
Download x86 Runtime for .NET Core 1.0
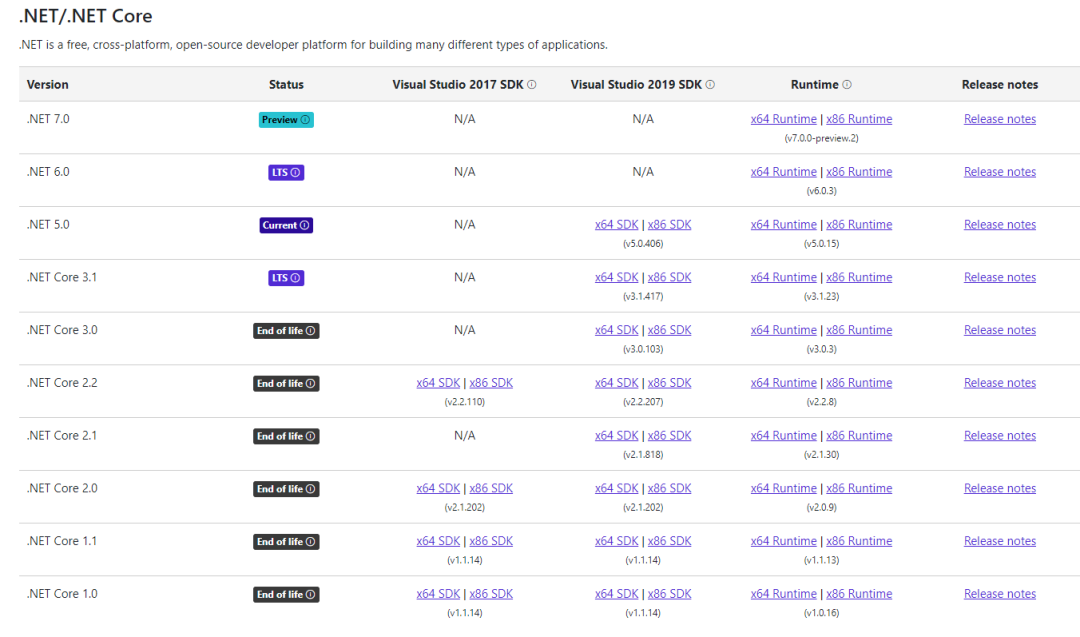859,594
